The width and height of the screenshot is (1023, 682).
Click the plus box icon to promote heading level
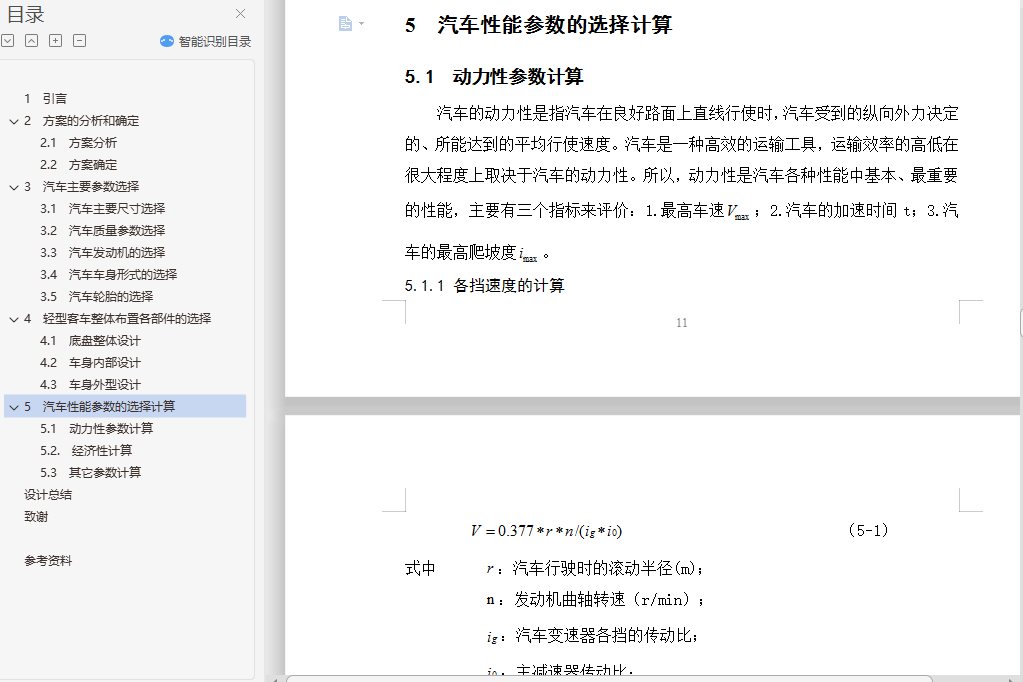55,41
